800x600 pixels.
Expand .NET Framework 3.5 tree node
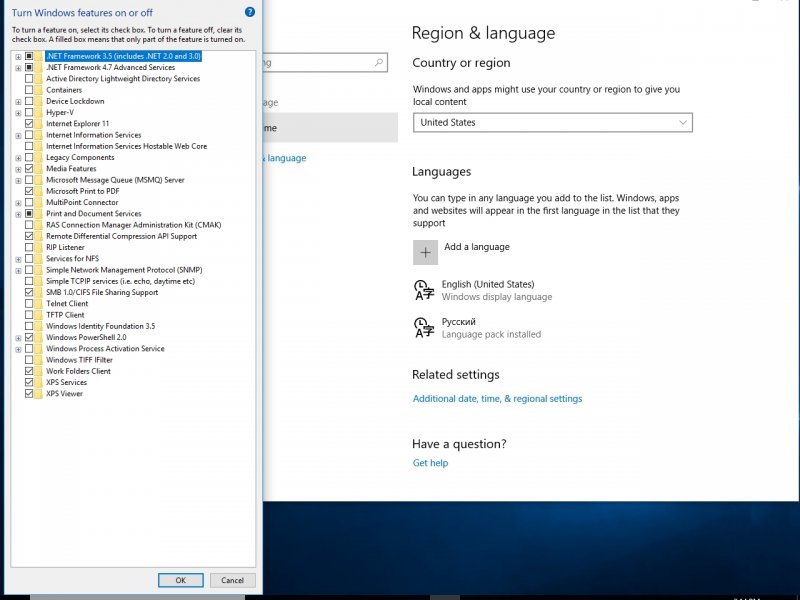click(18, 57)
